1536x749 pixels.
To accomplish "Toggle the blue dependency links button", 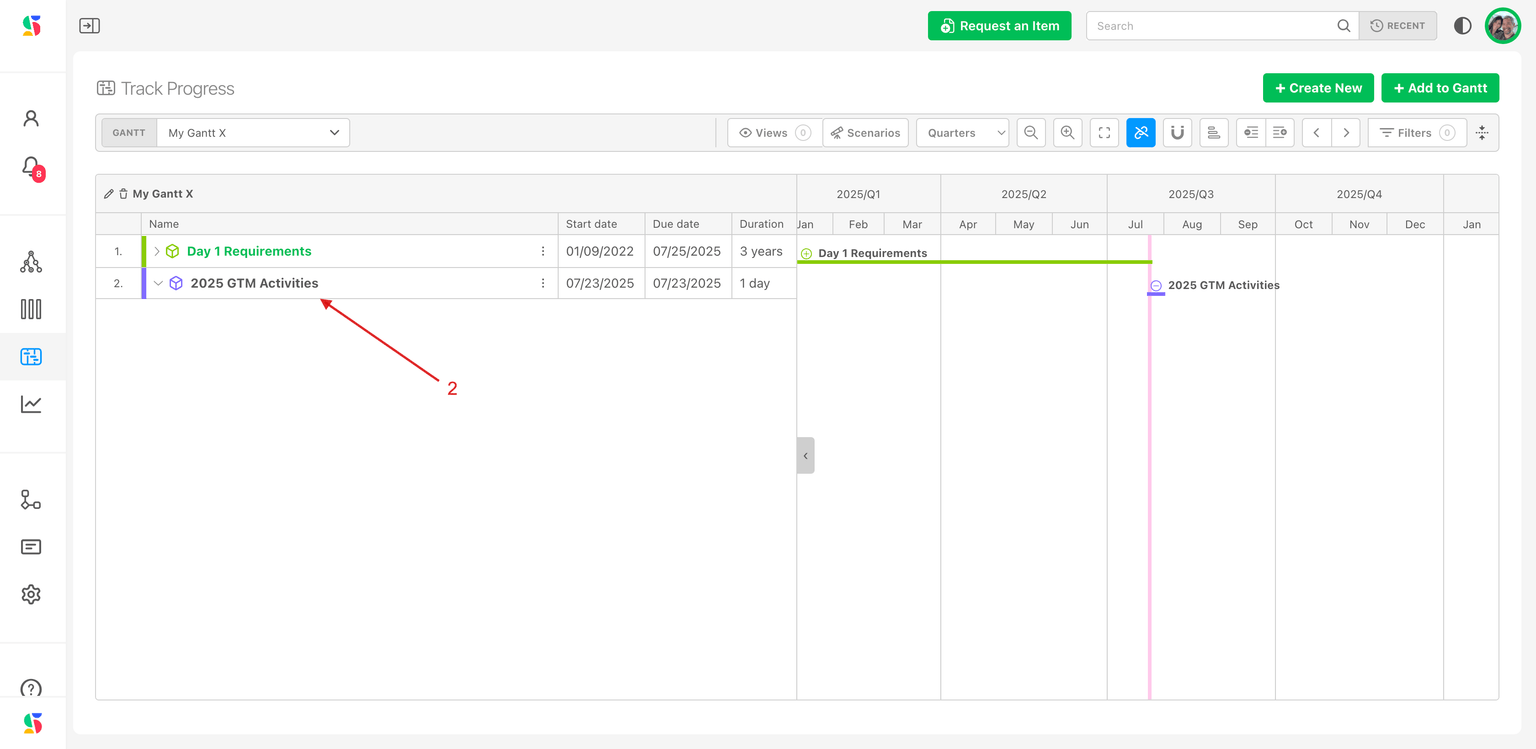I will click(x=1141, y=133).
